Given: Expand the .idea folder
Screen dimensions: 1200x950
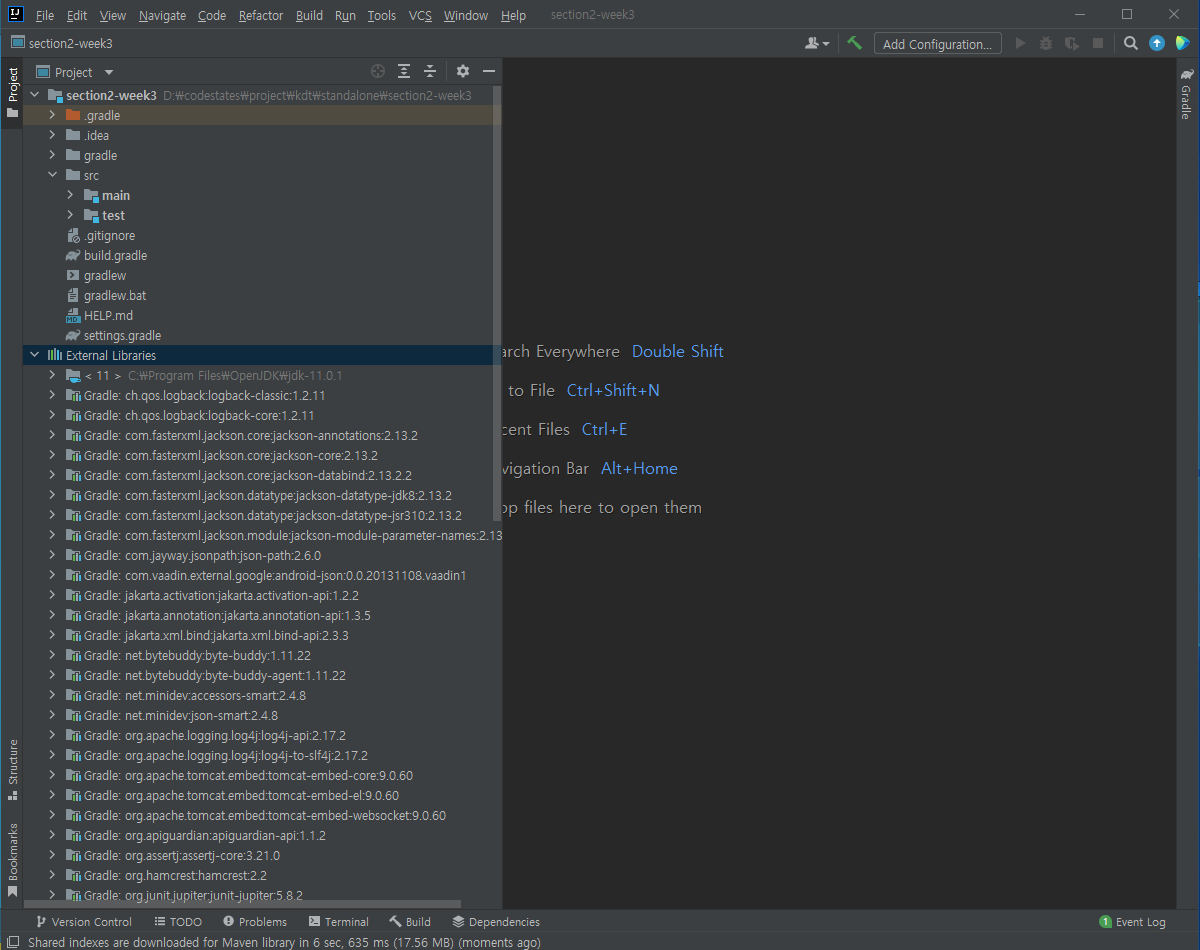Looking at the screenshot, I should [52, 135].
